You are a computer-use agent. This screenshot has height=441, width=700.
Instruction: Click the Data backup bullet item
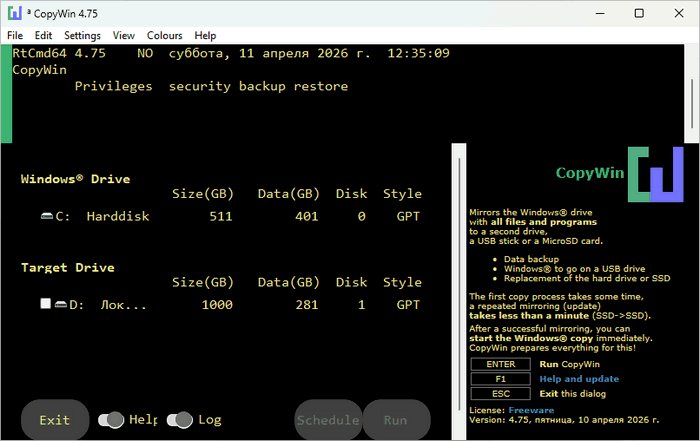click(531, 259)
